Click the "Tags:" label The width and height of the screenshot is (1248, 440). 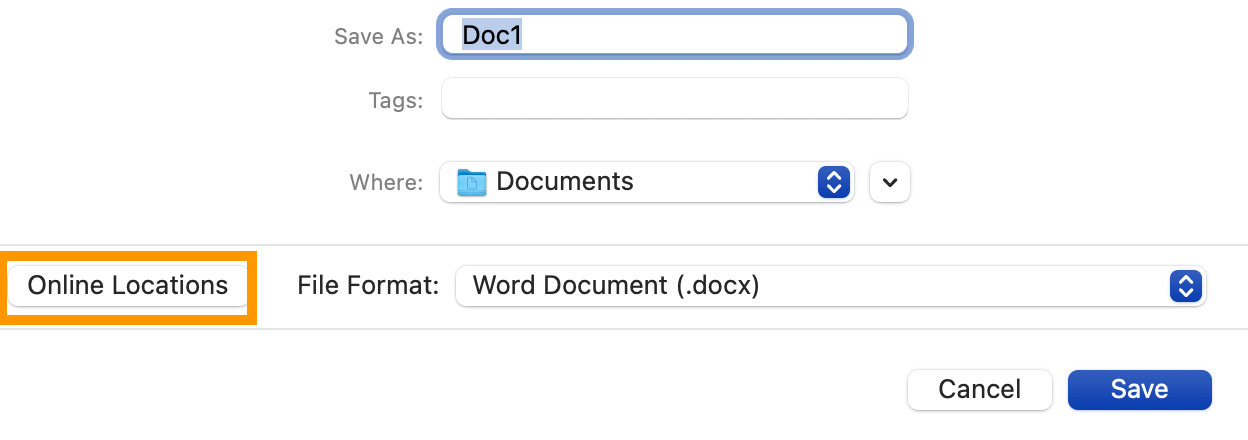tap(395, 100)
